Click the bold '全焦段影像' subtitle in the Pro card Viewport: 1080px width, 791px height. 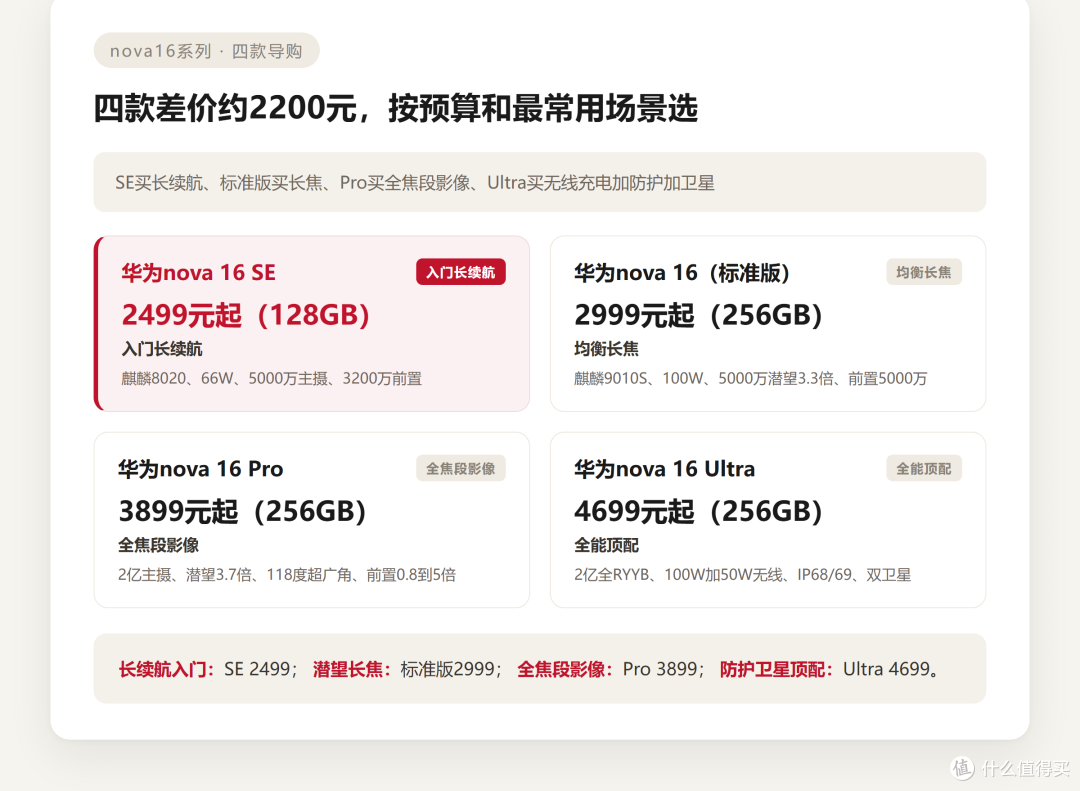tap(158, 546)
